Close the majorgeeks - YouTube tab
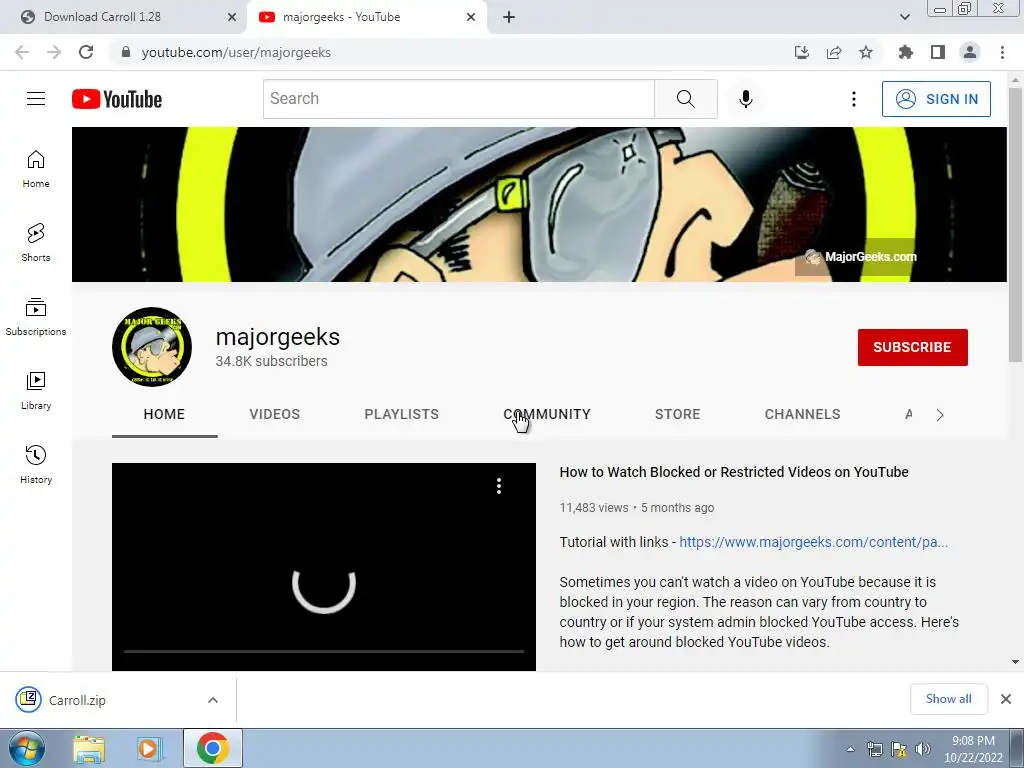Screen dimensions: 1024x768 [471, 17]
